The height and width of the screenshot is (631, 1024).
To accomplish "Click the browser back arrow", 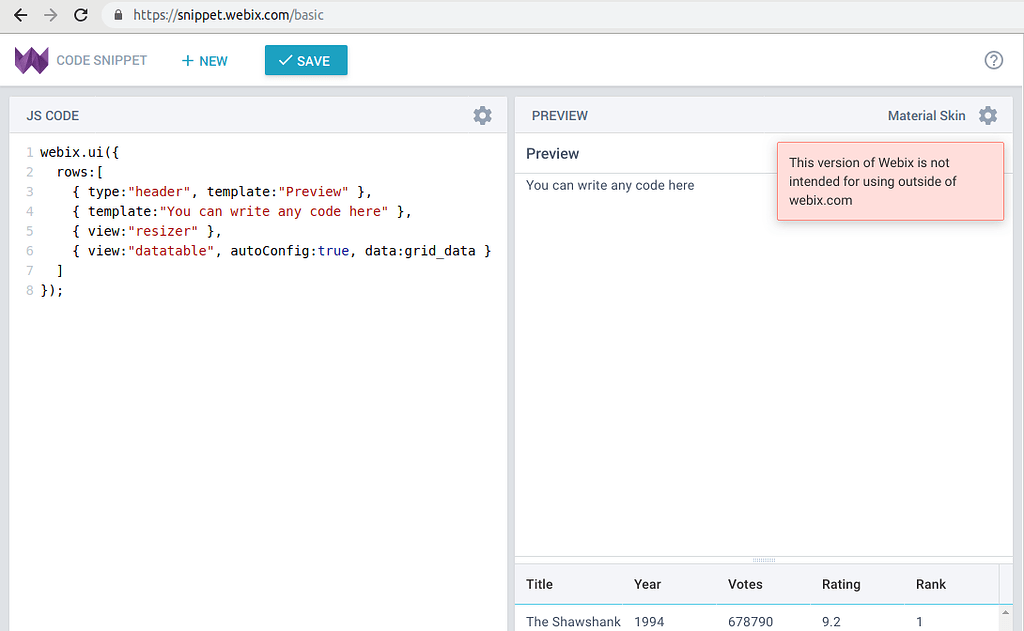I will (20, 15).
